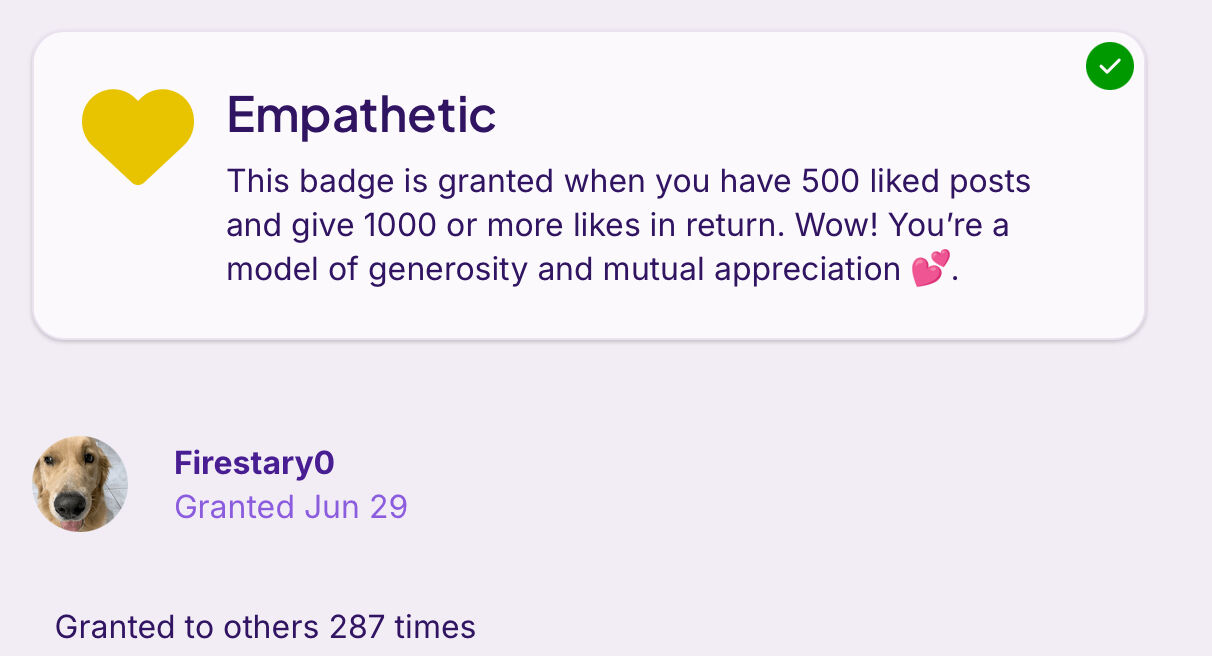Click the Granted Jun 29 date
The width and height of the screenshot is (1212, 656).
(x=291, y=507)
